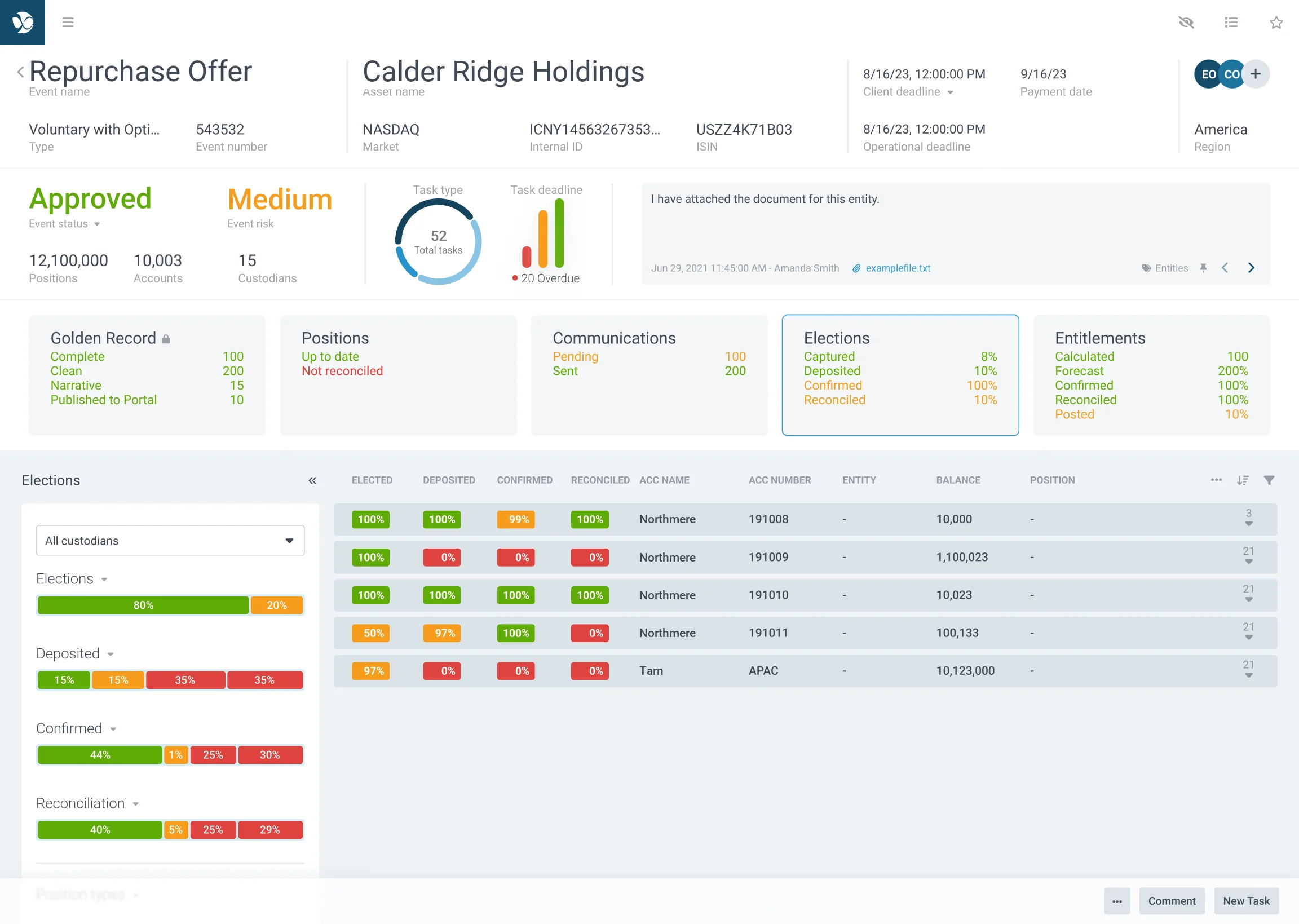Open the hamburger menu
Viewport: 1299px width, 924px height.
(68, 22)
